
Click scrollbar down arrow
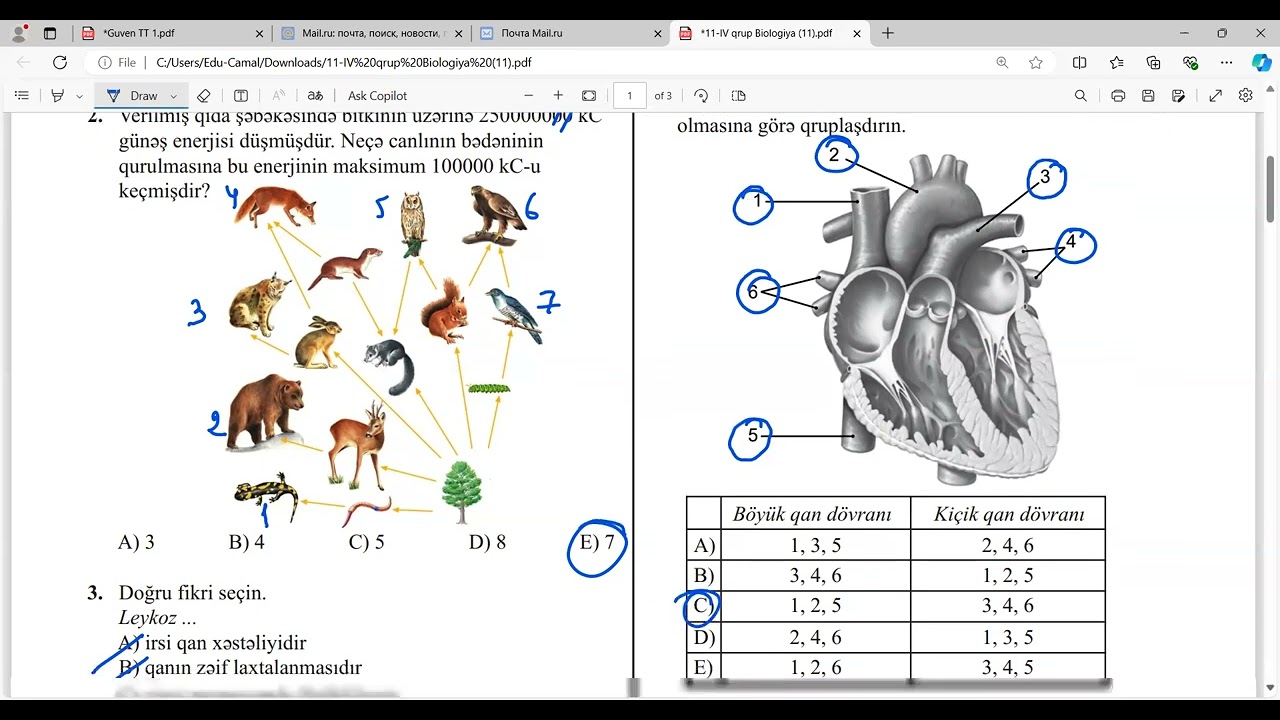(1271, 687)
